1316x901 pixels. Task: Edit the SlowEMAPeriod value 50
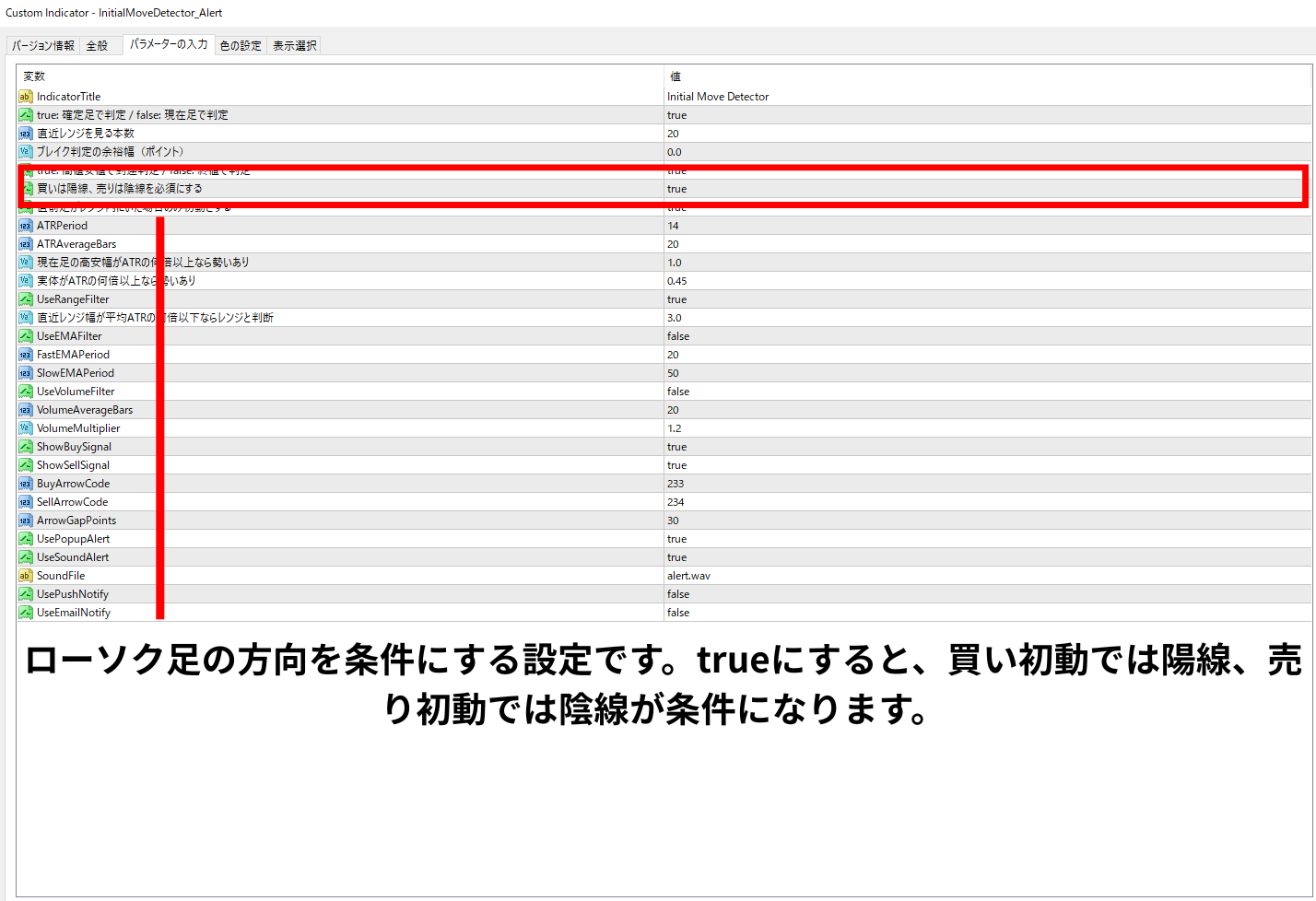pos(674,373)
